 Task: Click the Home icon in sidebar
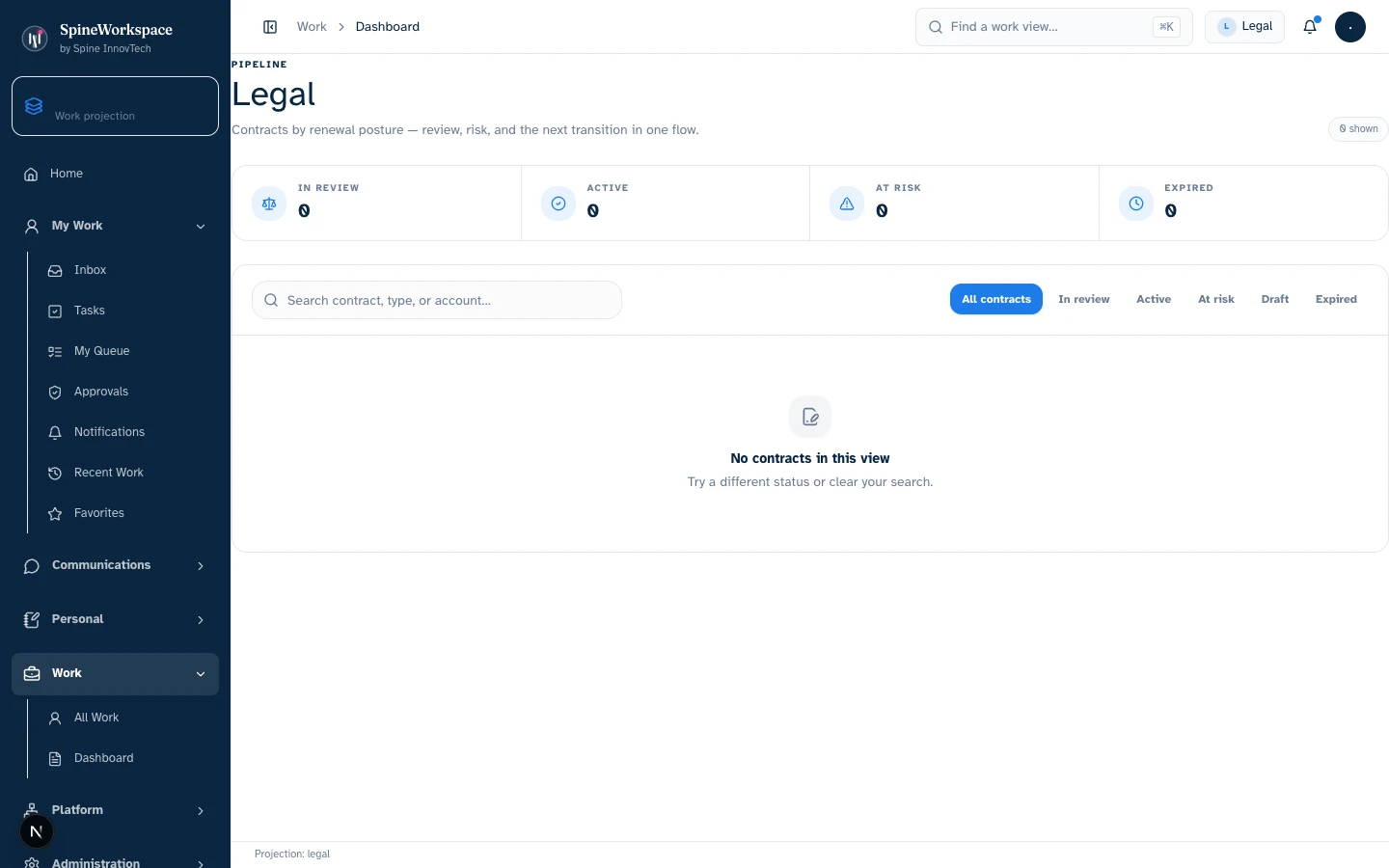pyautogui.click(x=31, y=175)
